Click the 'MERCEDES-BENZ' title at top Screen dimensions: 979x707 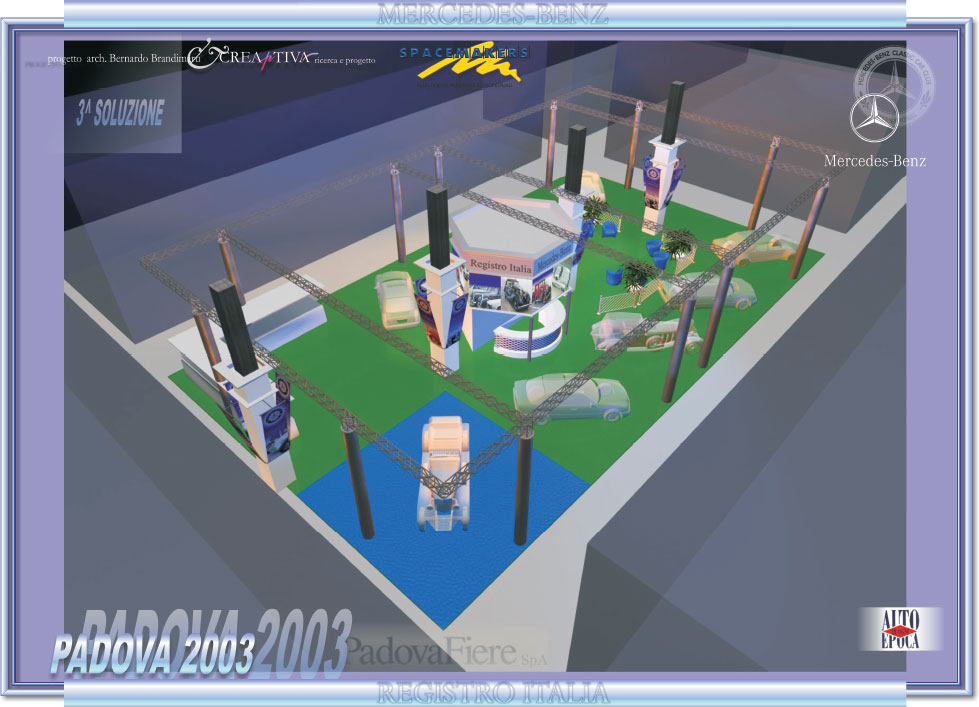[x=492, y=14]
